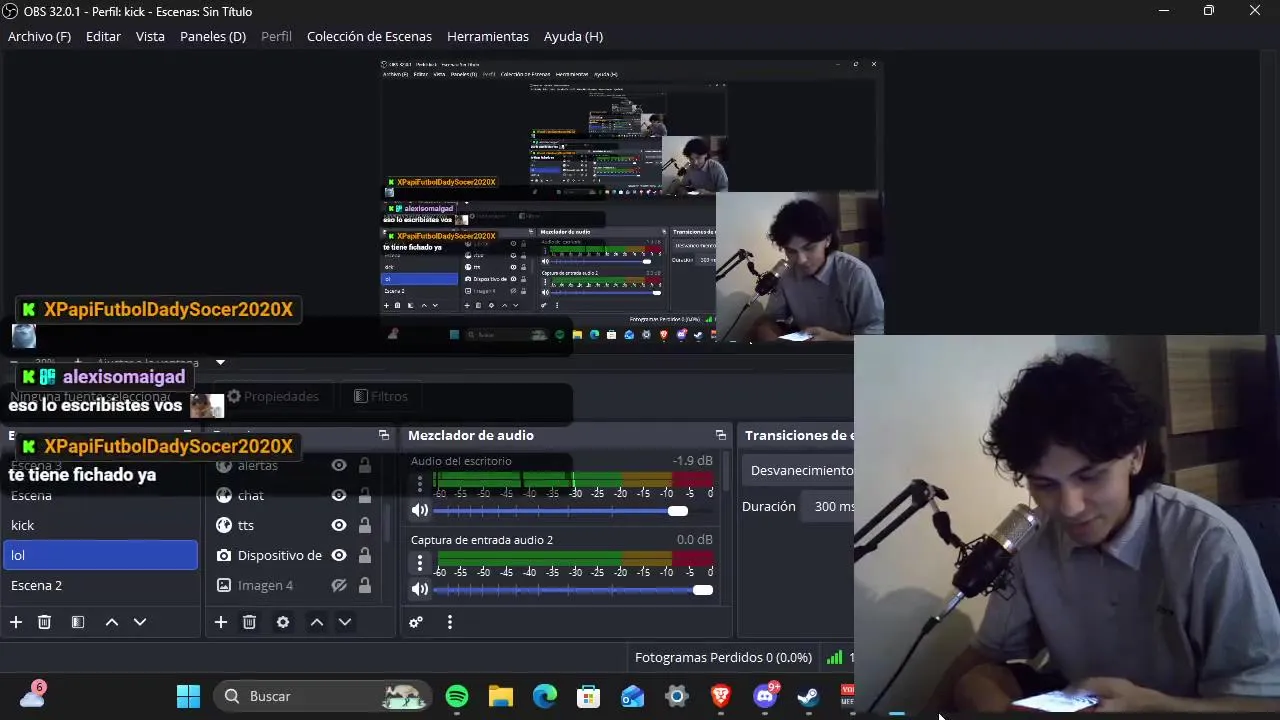Click the Buscar taskbar search box
Viewport: 1280px width, 720px height.
click(322, 696)
